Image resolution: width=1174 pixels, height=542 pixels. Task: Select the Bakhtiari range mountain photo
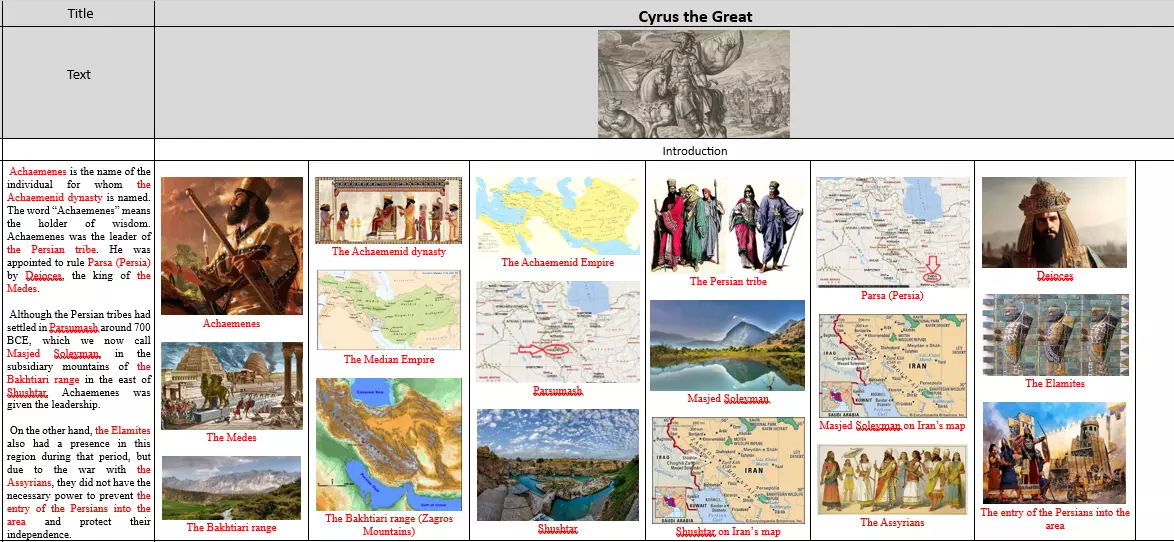pos(231,487)
